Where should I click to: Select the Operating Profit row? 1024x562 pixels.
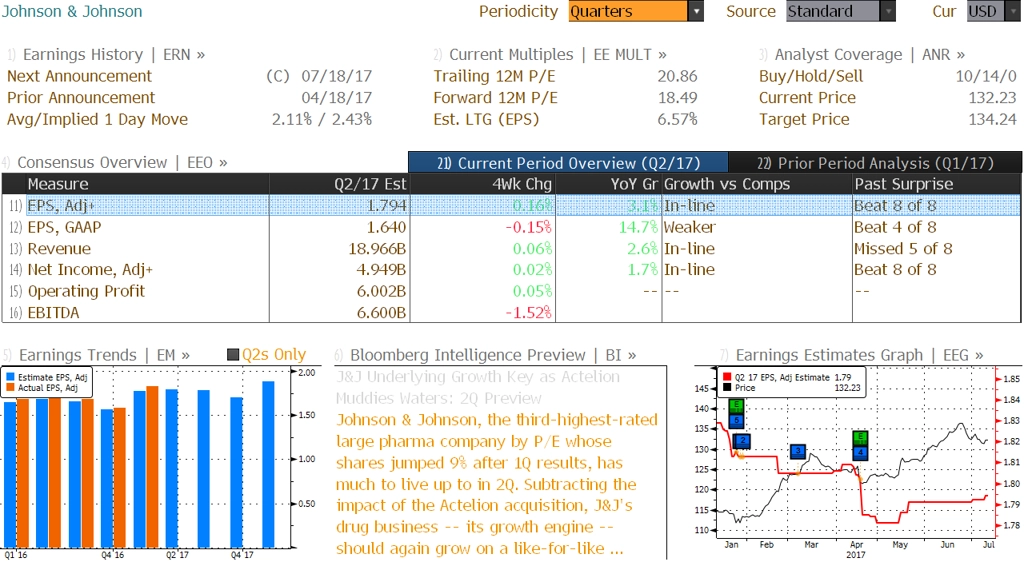click(x=511, y=291)
